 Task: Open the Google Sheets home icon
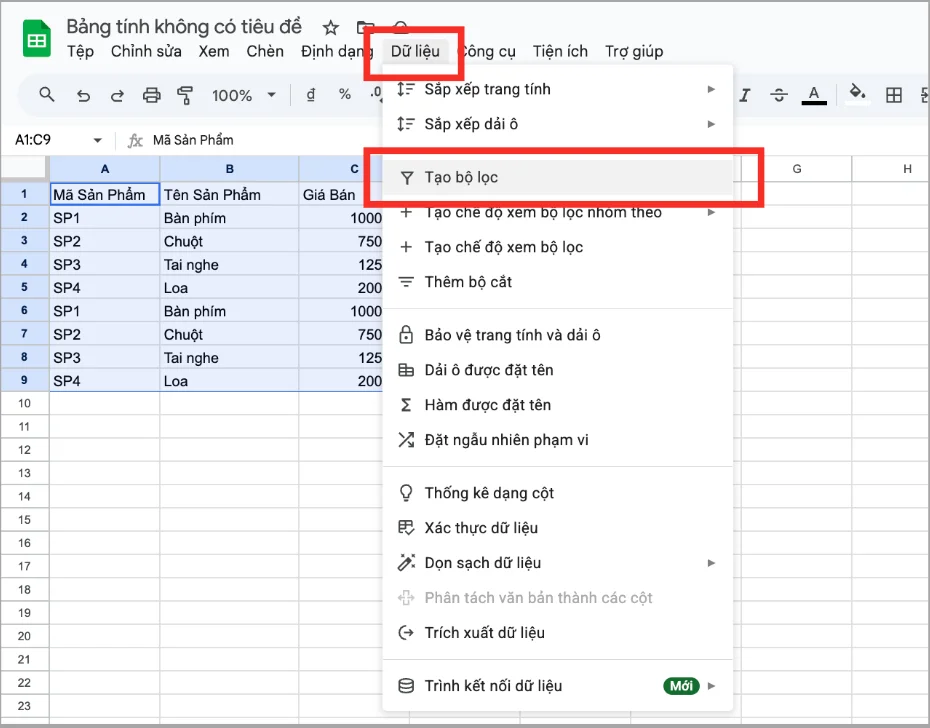[36, 39]
